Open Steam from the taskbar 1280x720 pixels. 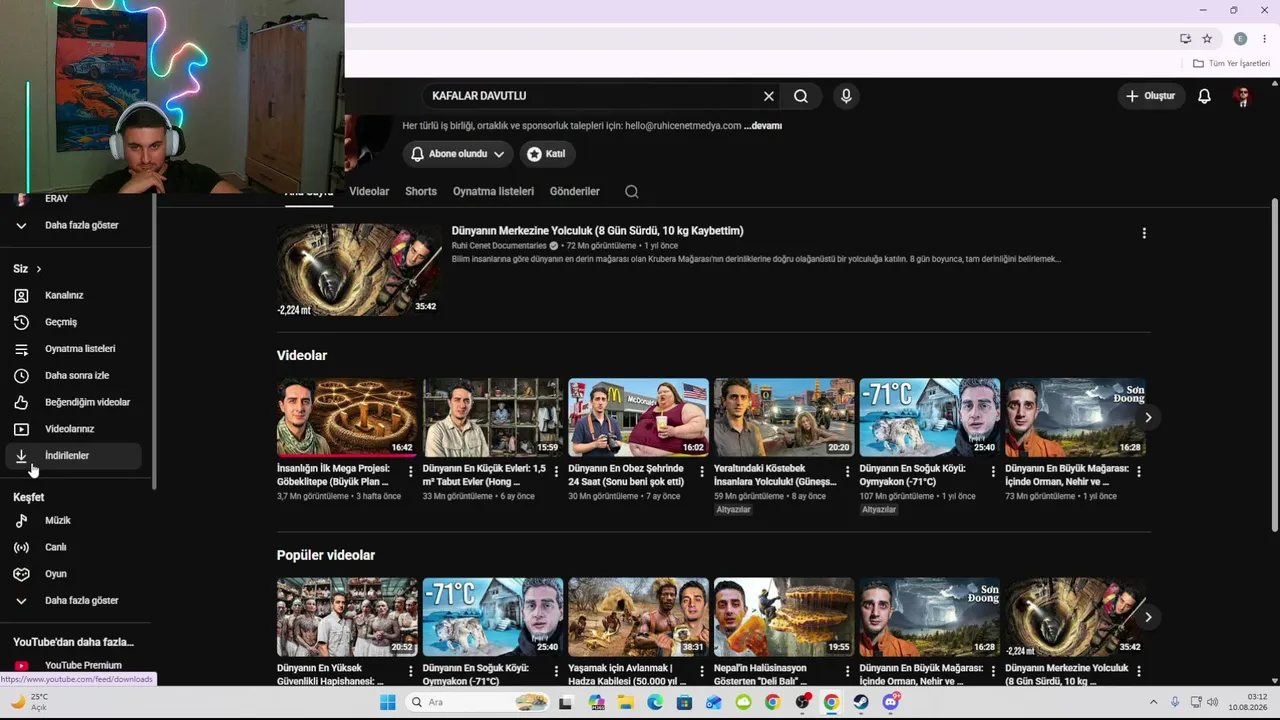[861, 702]
